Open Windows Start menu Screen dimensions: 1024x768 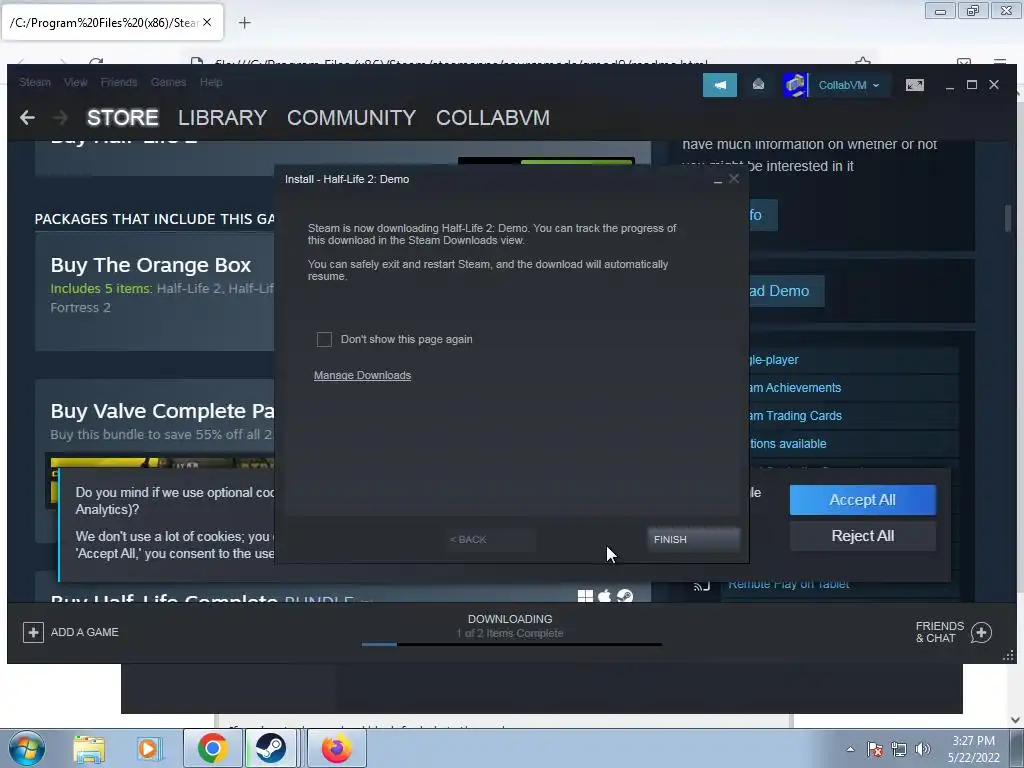(x=27, y=748)
